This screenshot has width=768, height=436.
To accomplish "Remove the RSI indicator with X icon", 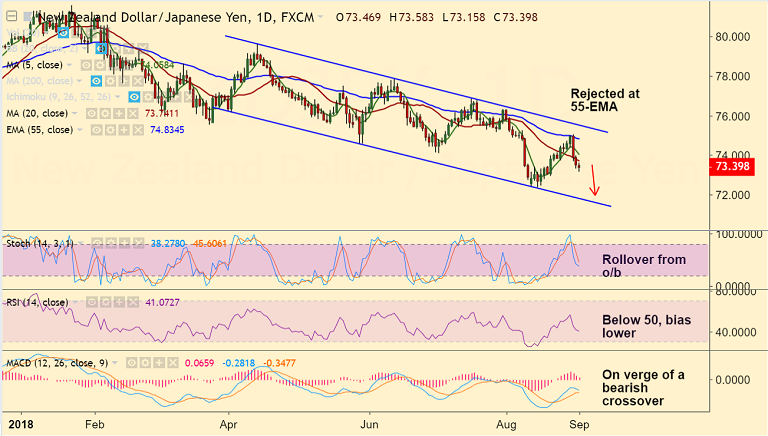I will [133, 302].
